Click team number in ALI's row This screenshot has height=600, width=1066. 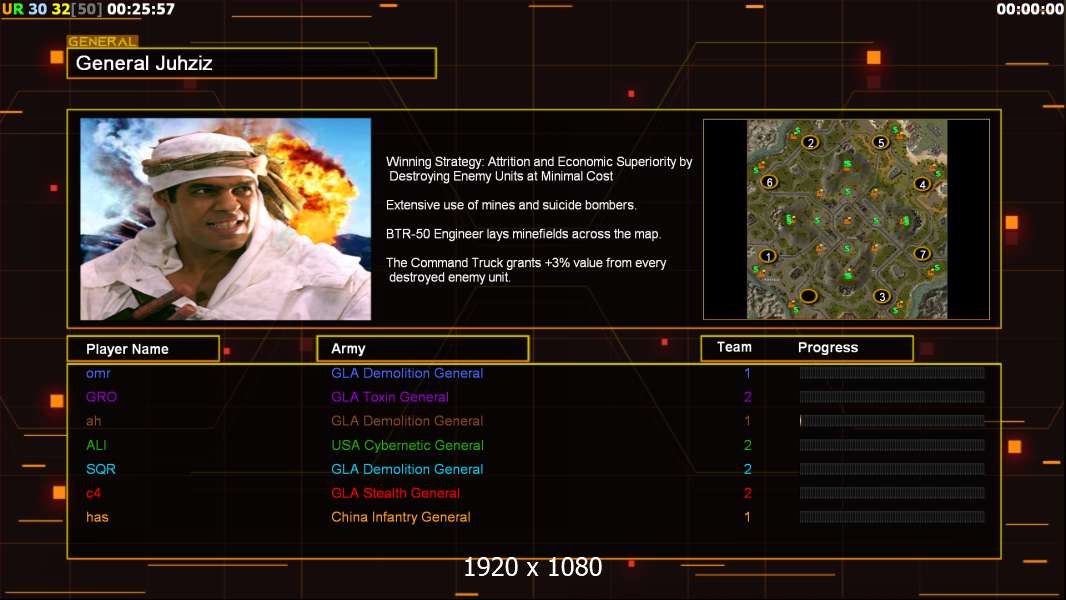pos(747,445)
